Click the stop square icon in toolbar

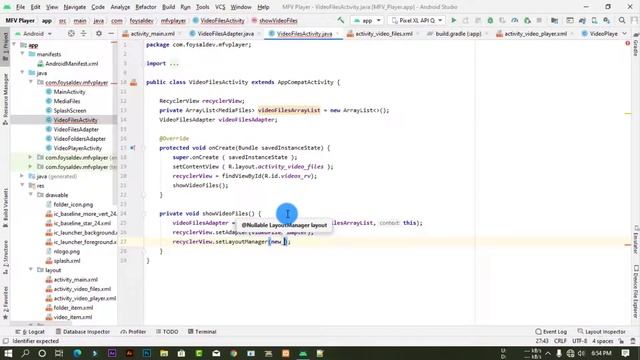[539, 20]
